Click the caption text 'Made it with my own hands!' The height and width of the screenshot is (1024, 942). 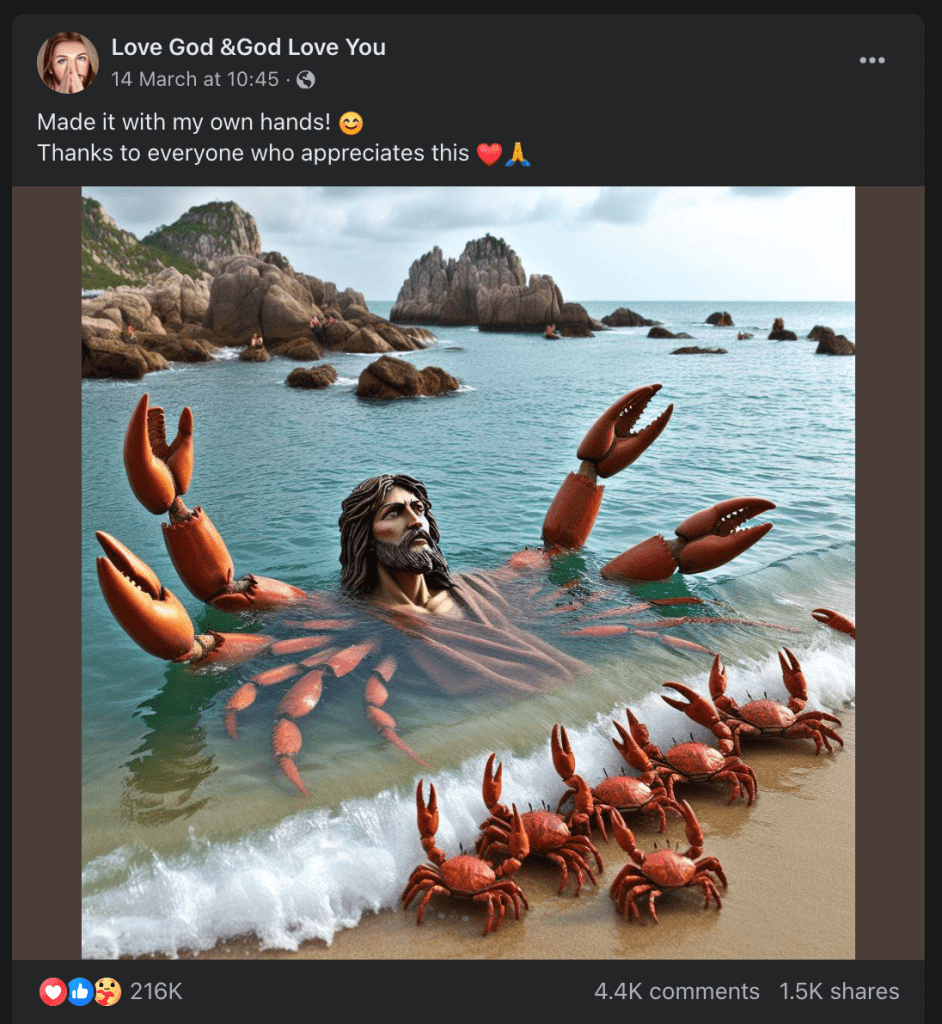(184, 122)
